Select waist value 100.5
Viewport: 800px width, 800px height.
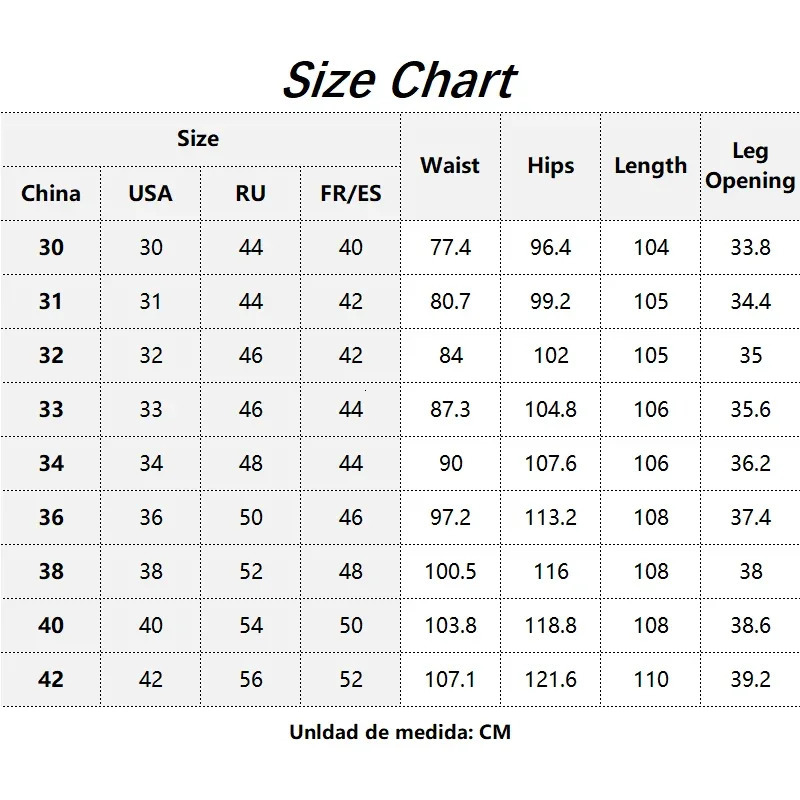click(450, 571)
